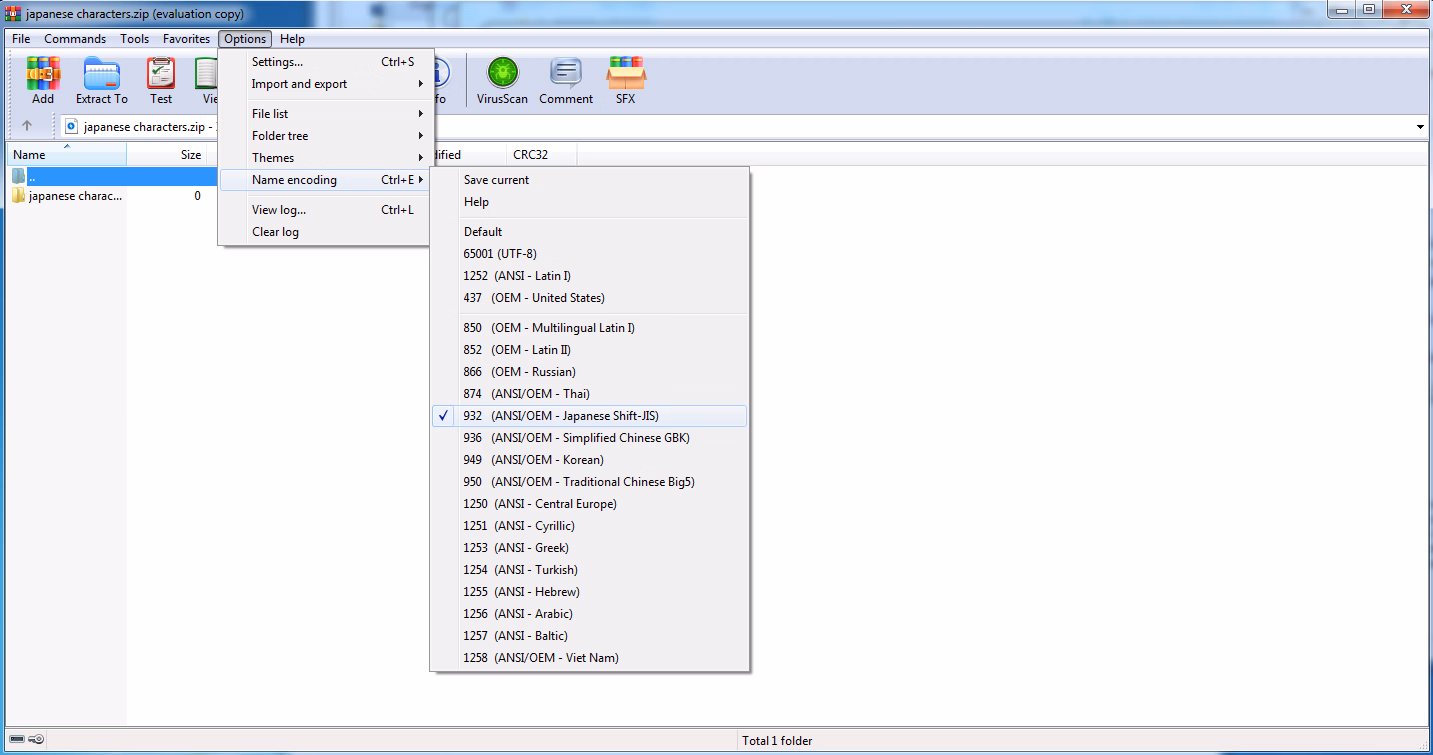This screenshot has width=1433, height=755.
Task: Toggle checked 932 Japanese Shift-JIS encoding
Action: (590, 416)
